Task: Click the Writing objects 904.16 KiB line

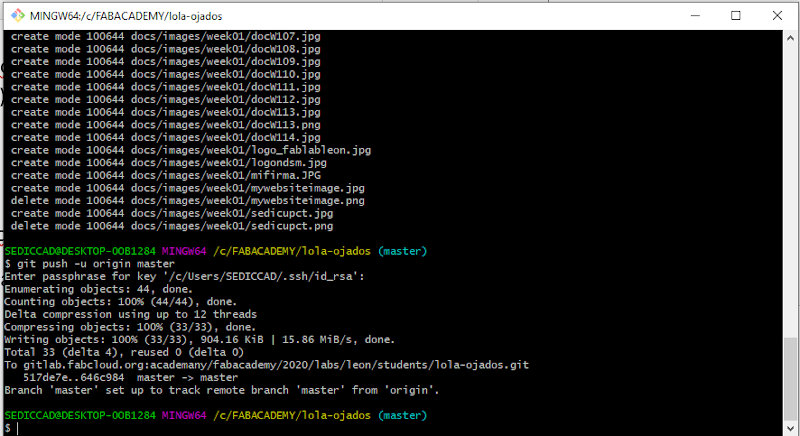Action: [x=199, y=340]
